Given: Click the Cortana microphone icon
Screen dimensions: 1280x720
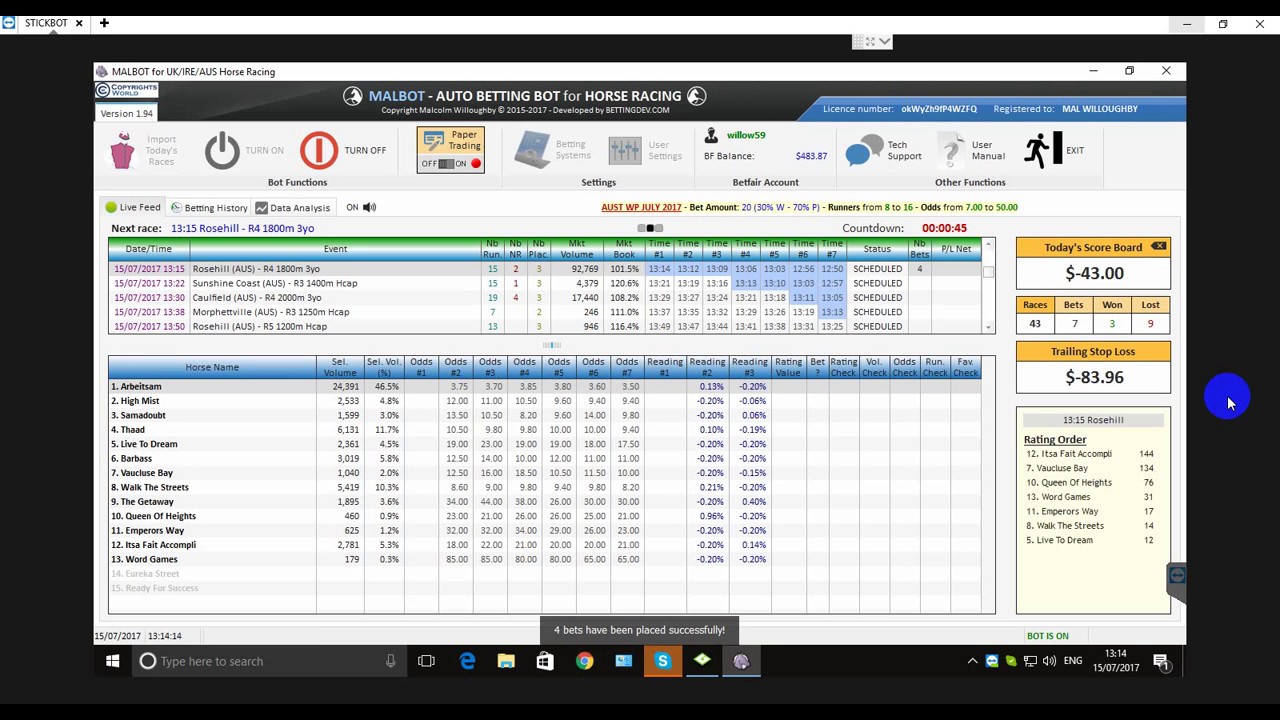Looking at the screenshot, I should coord(390,661).
